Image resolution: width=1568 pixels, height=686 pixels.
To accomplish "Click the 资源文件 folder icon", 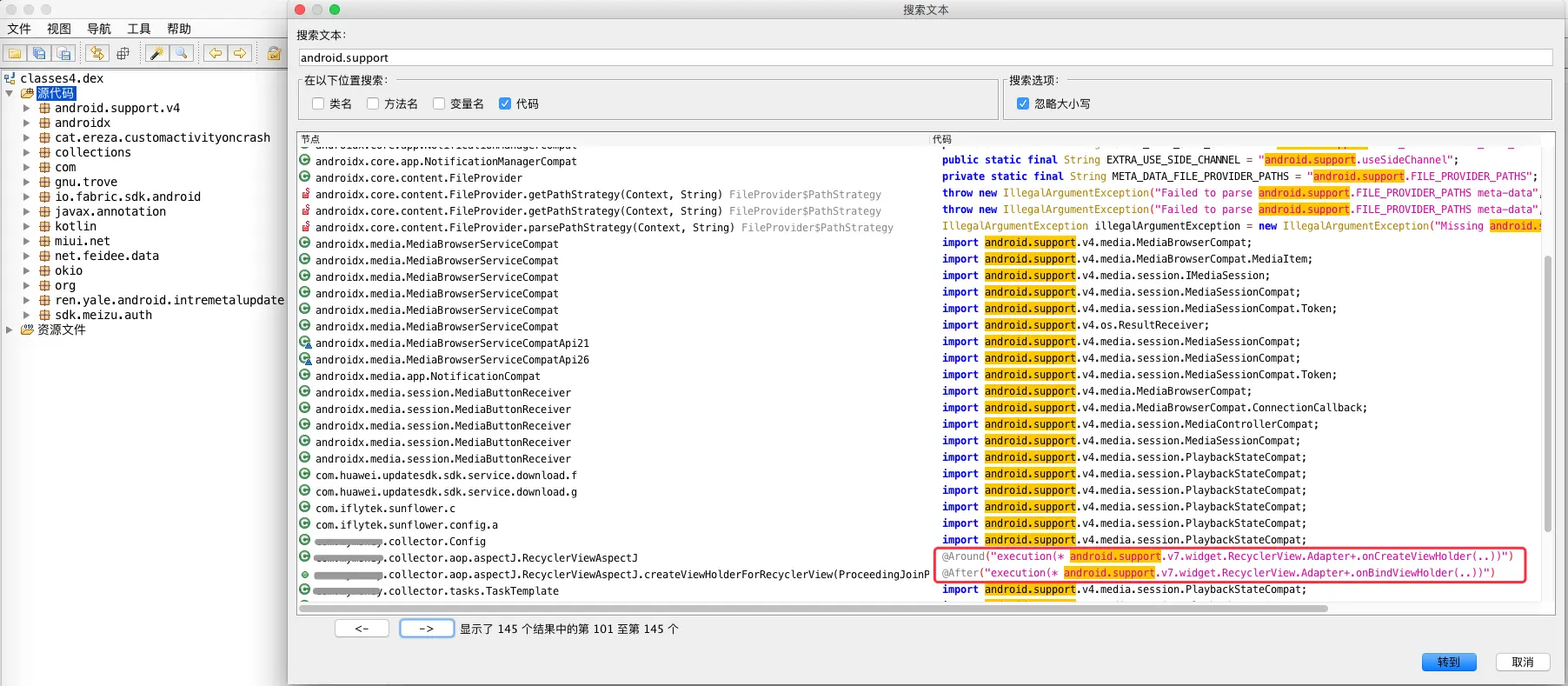I will [27, 330].
